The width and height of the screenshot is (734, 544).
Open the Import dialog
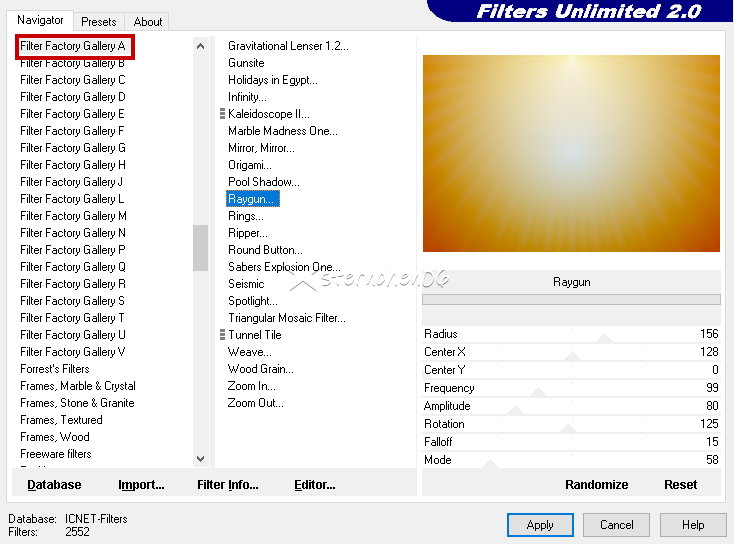coord(141,485)
